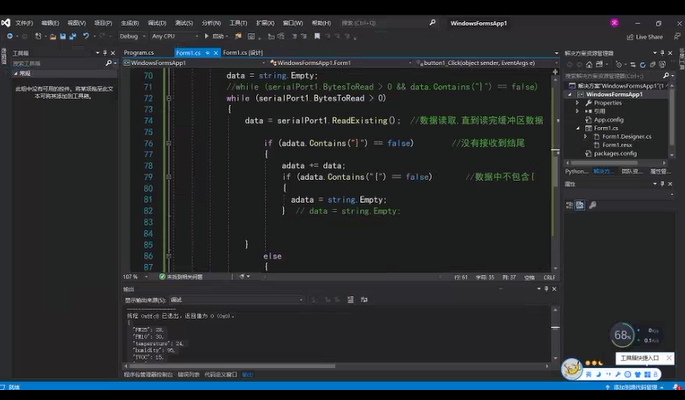The width and height of the screenshot is (685, 400).
Task: Open the WindowsFormsApp1 project scope dropdown
Action: click(x=194, y=63)
